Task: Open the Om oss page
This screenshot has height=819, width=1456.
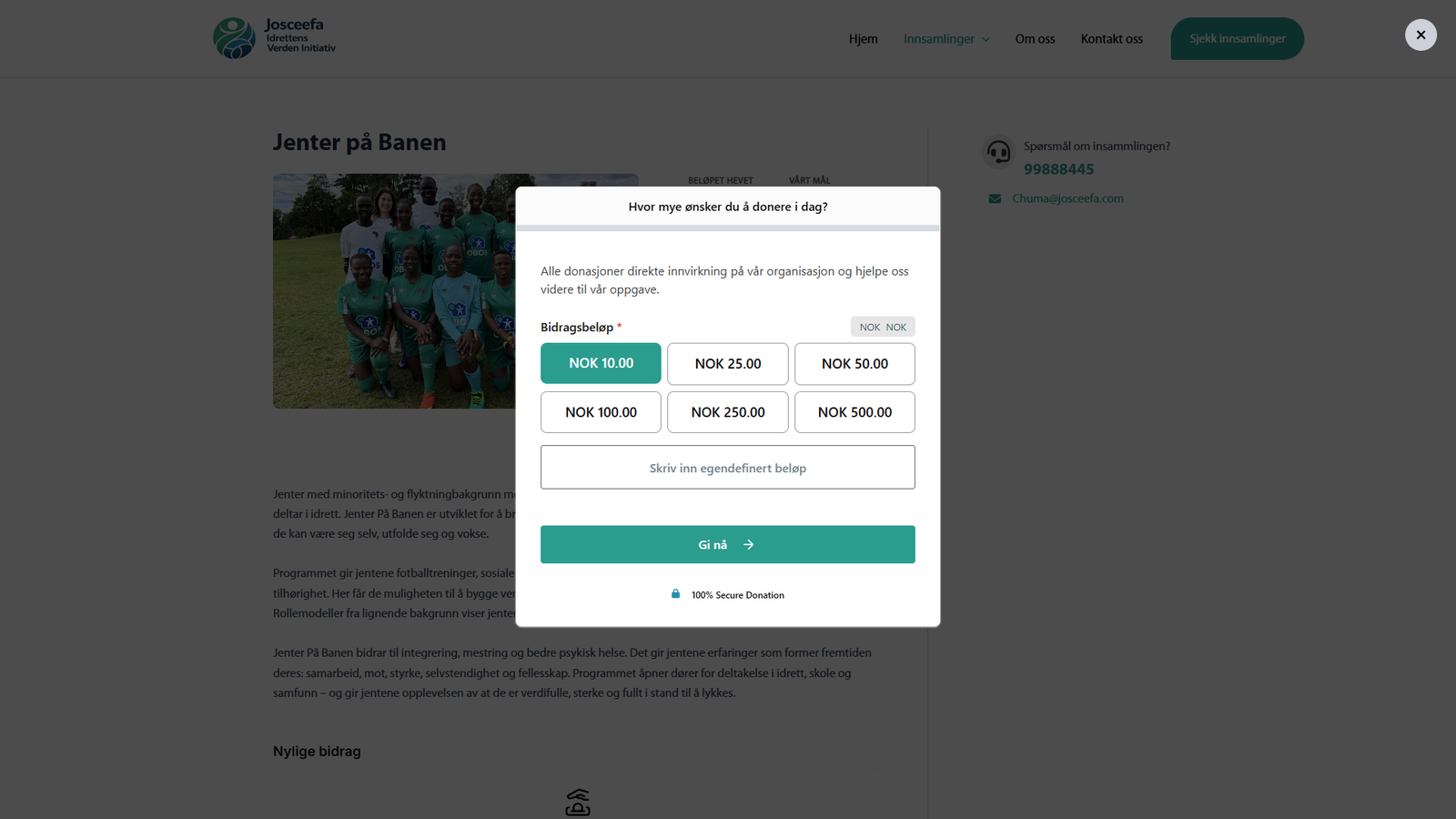Action: (x=1035, y=39)
